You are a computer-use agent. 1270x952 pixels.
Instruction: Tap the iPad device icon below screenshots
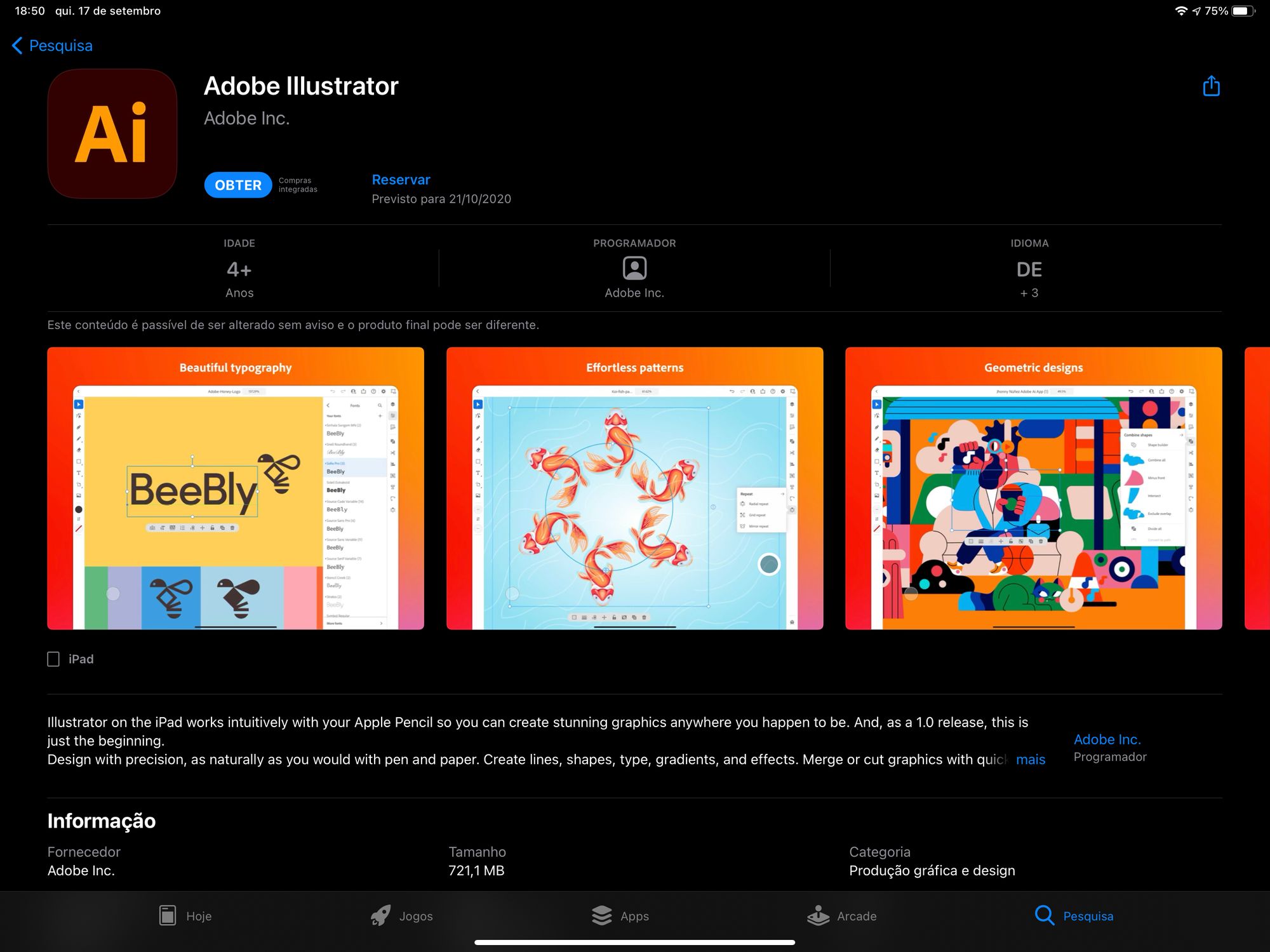[53, 659]
